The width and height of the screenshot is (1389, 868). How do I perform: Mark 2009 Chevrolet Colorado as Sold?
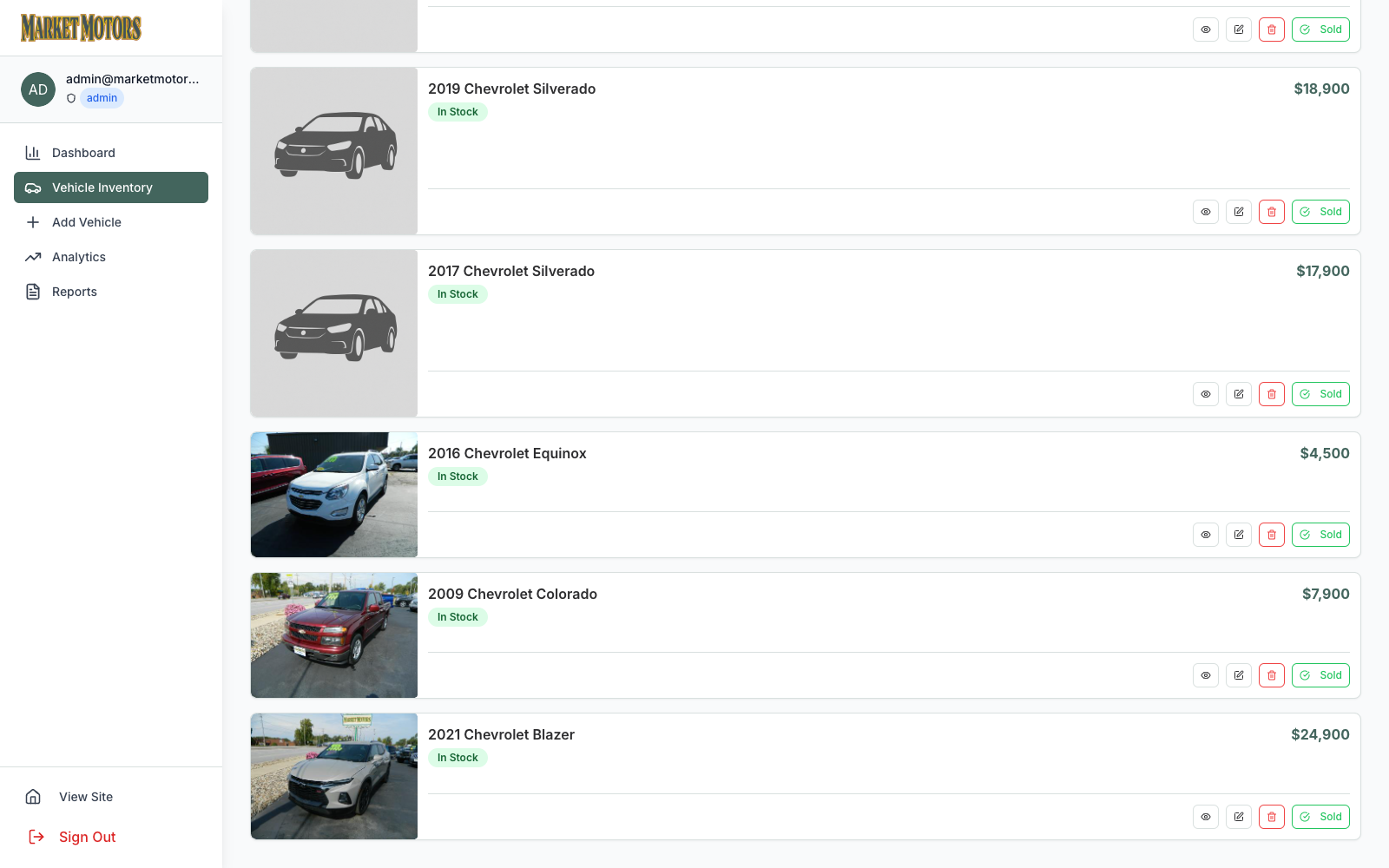coord(1320,675)
